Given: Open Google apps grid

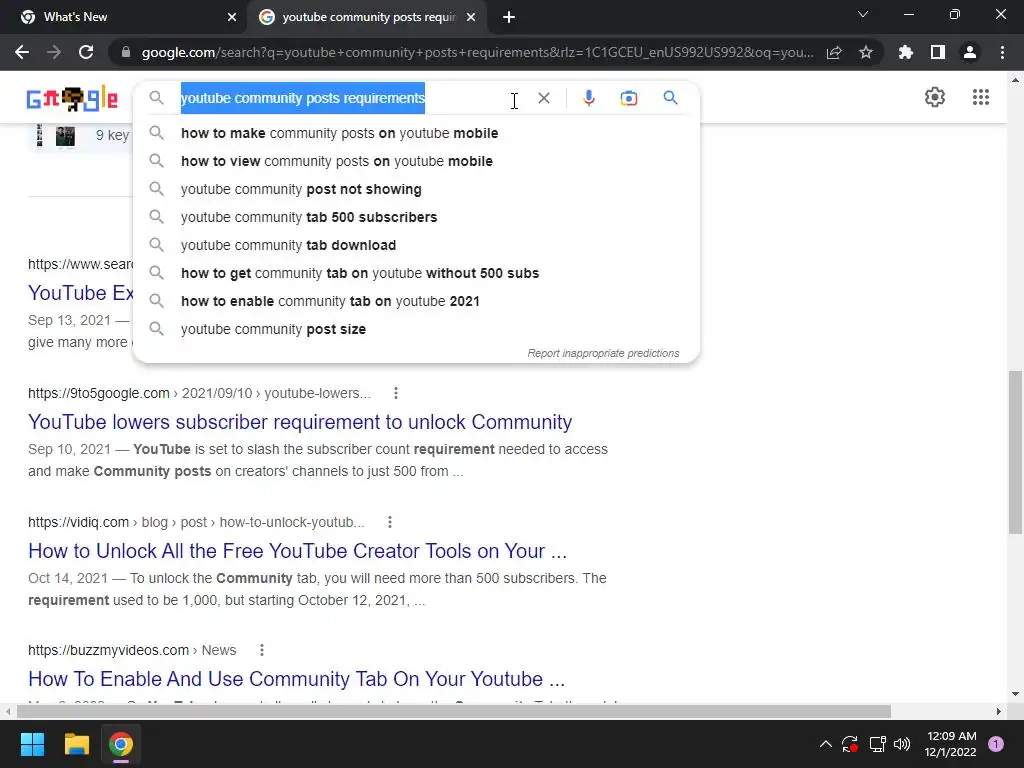Looking at the screenshot, I should click(980, 97).
